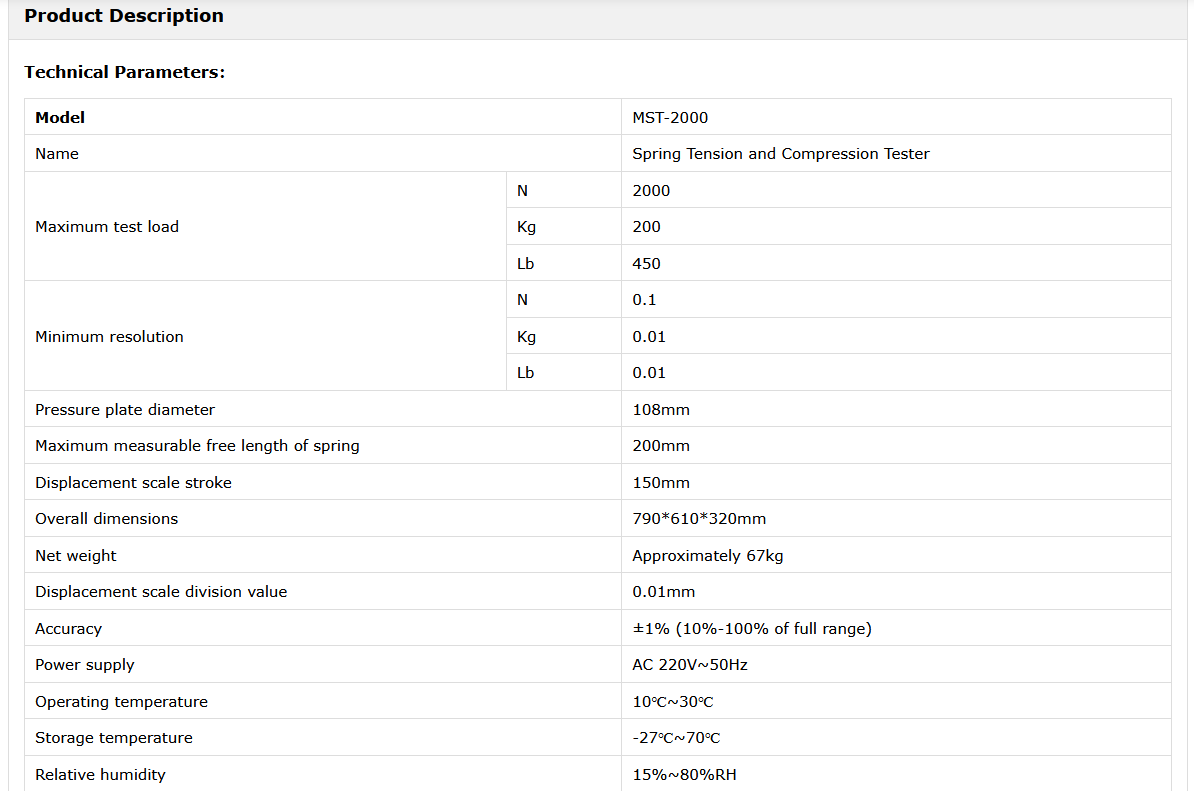Click the 450 Lb value cell
Image resolution: width=1194 pixels, height=791 pixels.
[646, 264]
